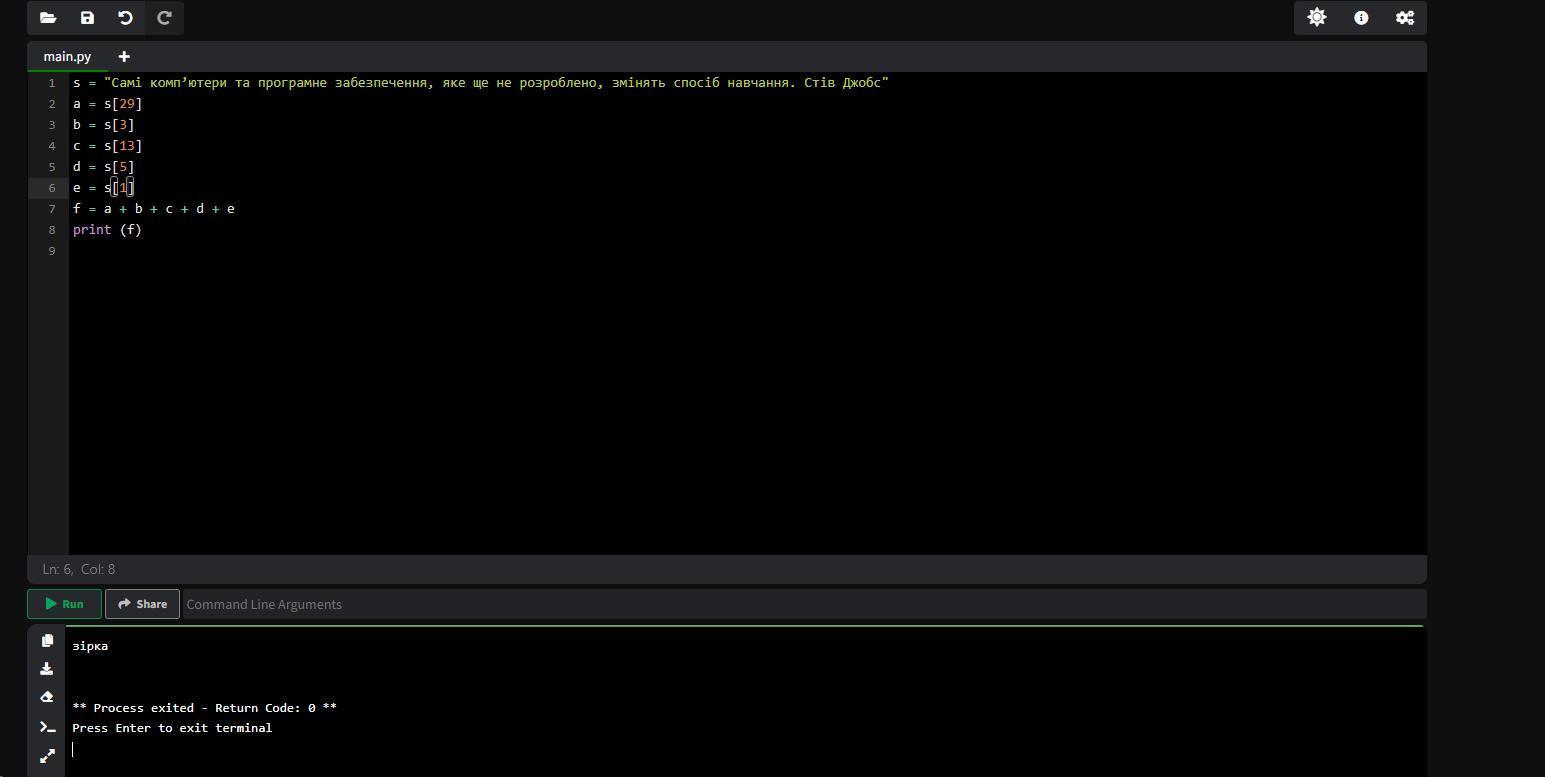1545x777 pixels.
Task: Place cursor on the print (f) line
Action: (x=107, y=230)
